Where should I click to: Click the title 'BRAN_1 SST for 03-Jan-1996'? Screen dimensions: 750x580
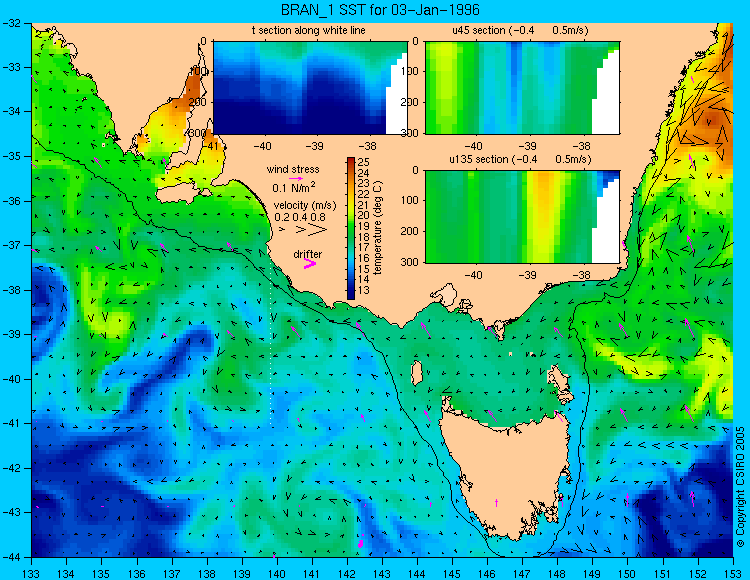tap(380, 10)
